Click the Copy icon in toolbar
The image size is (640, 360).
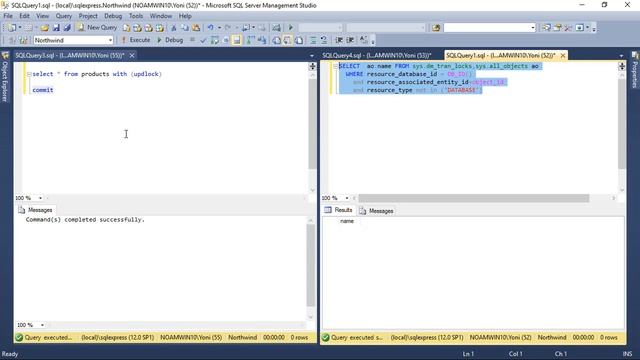(x=185, y=28)
